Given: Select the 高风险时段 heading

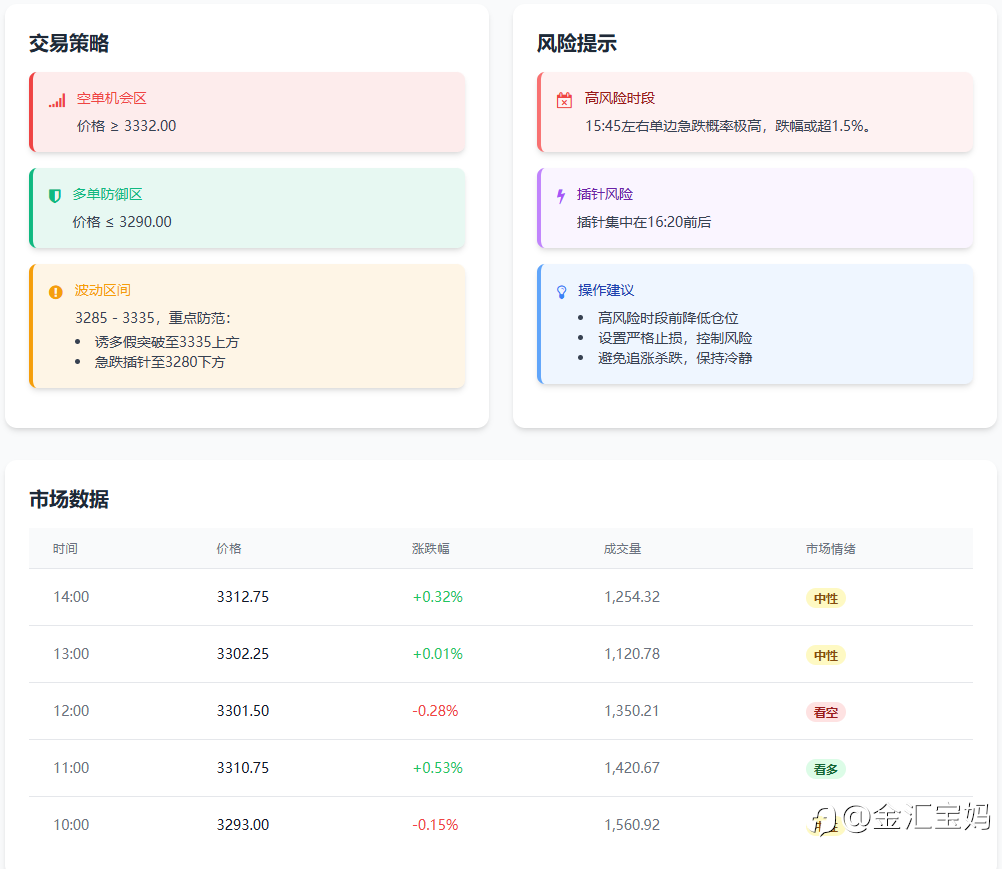Looking at the screenshot, I should (x=620, y=98).
